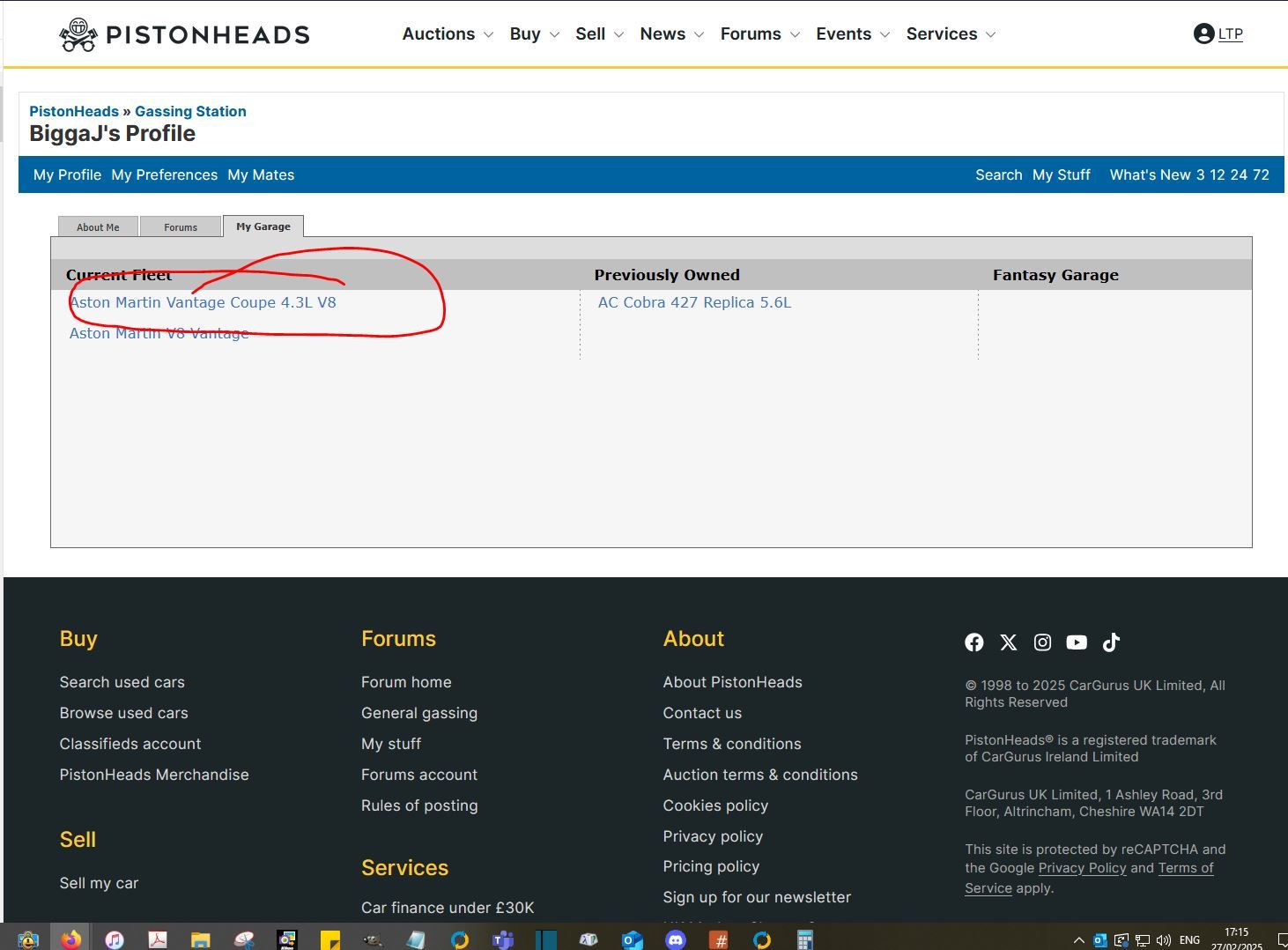The image size is (1288, 950).
Task: Open the Instagram social icon
Action: pos(1042,642)
